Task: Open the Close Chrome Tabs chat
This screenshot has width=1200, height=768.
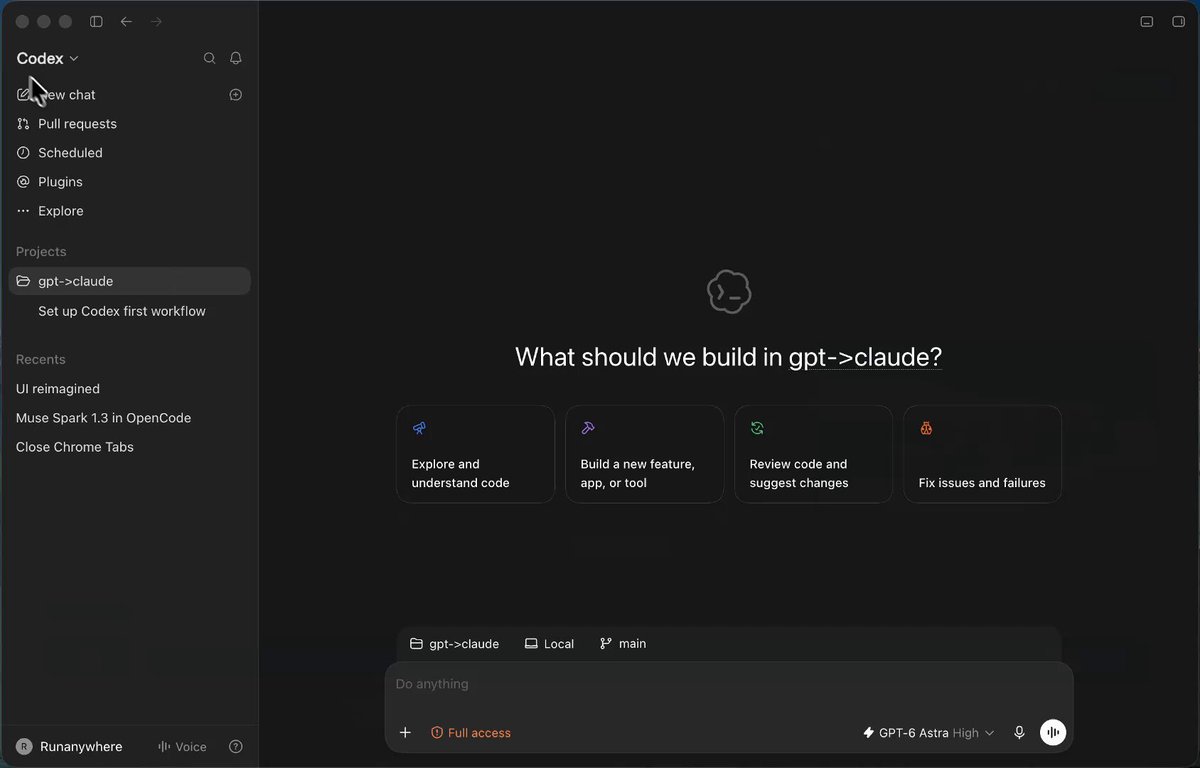Action: pyautogui.click(x=129, y=447)
